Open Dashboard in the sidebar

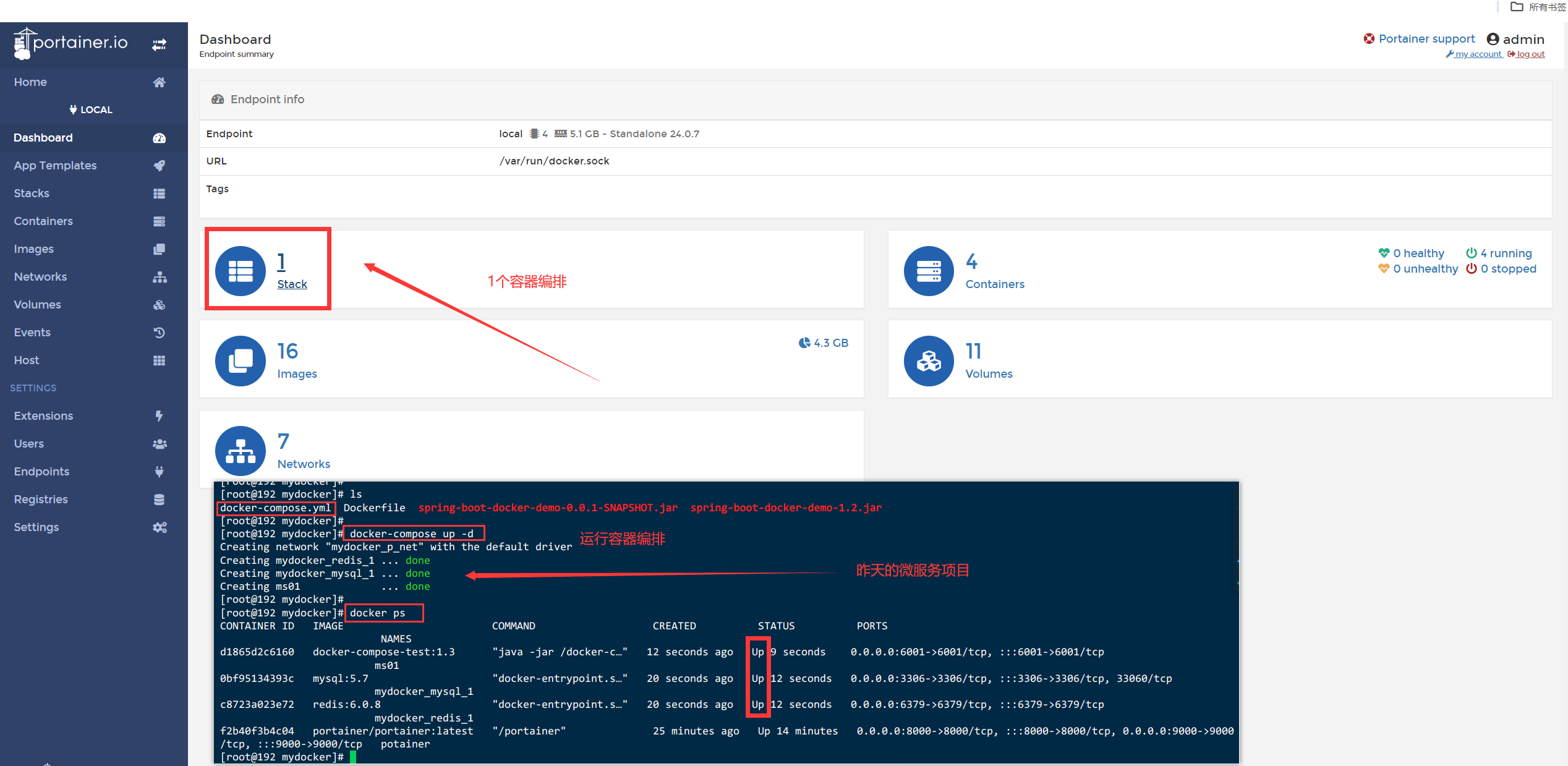pyautogui.click(x=43, y=137)
